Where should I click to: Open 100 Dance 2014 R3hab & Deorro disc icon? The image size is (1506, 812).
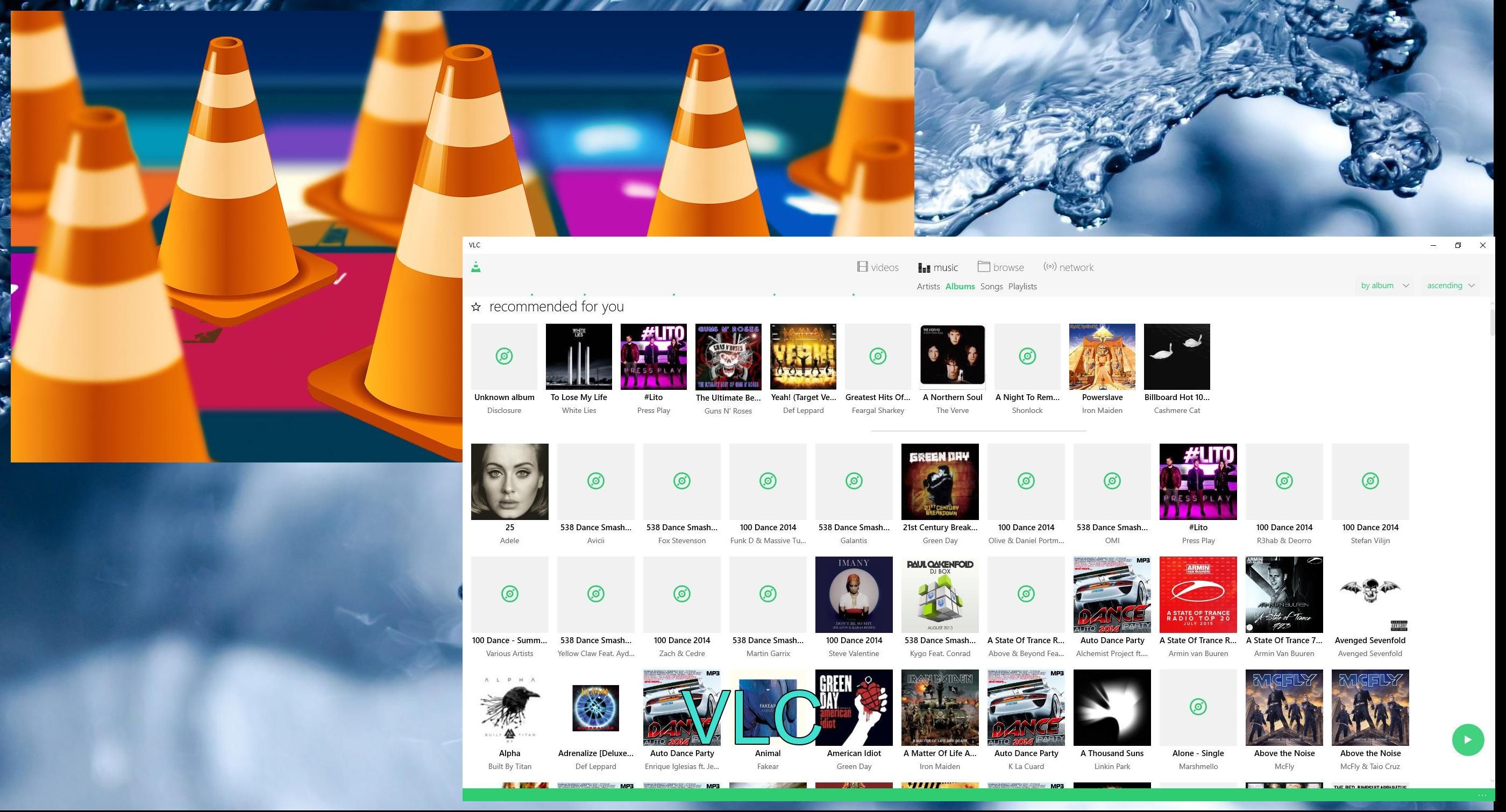1284,482
